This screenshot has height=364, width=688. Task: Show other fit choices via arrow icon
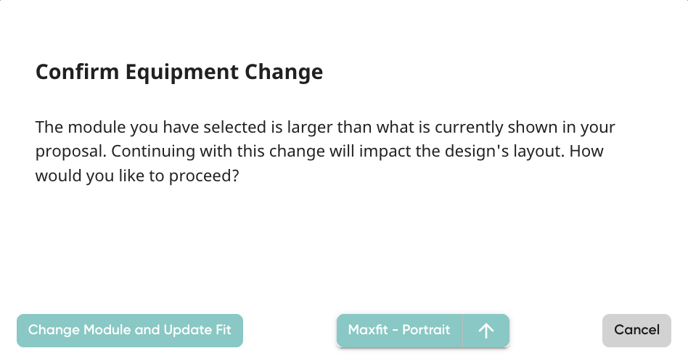(x=486, y=330)
